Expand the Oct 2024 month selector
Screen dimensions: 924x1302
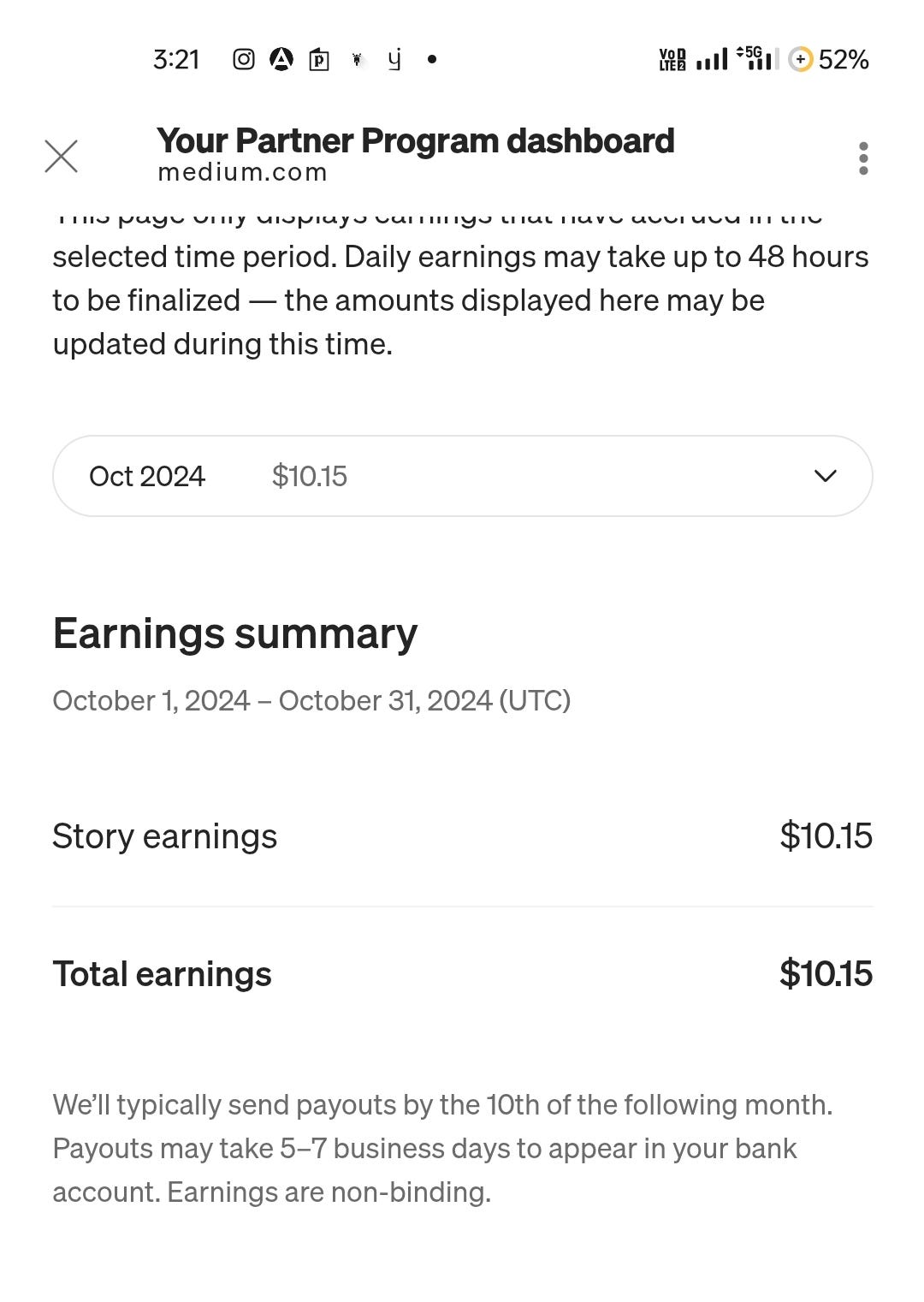coord(462,476)
